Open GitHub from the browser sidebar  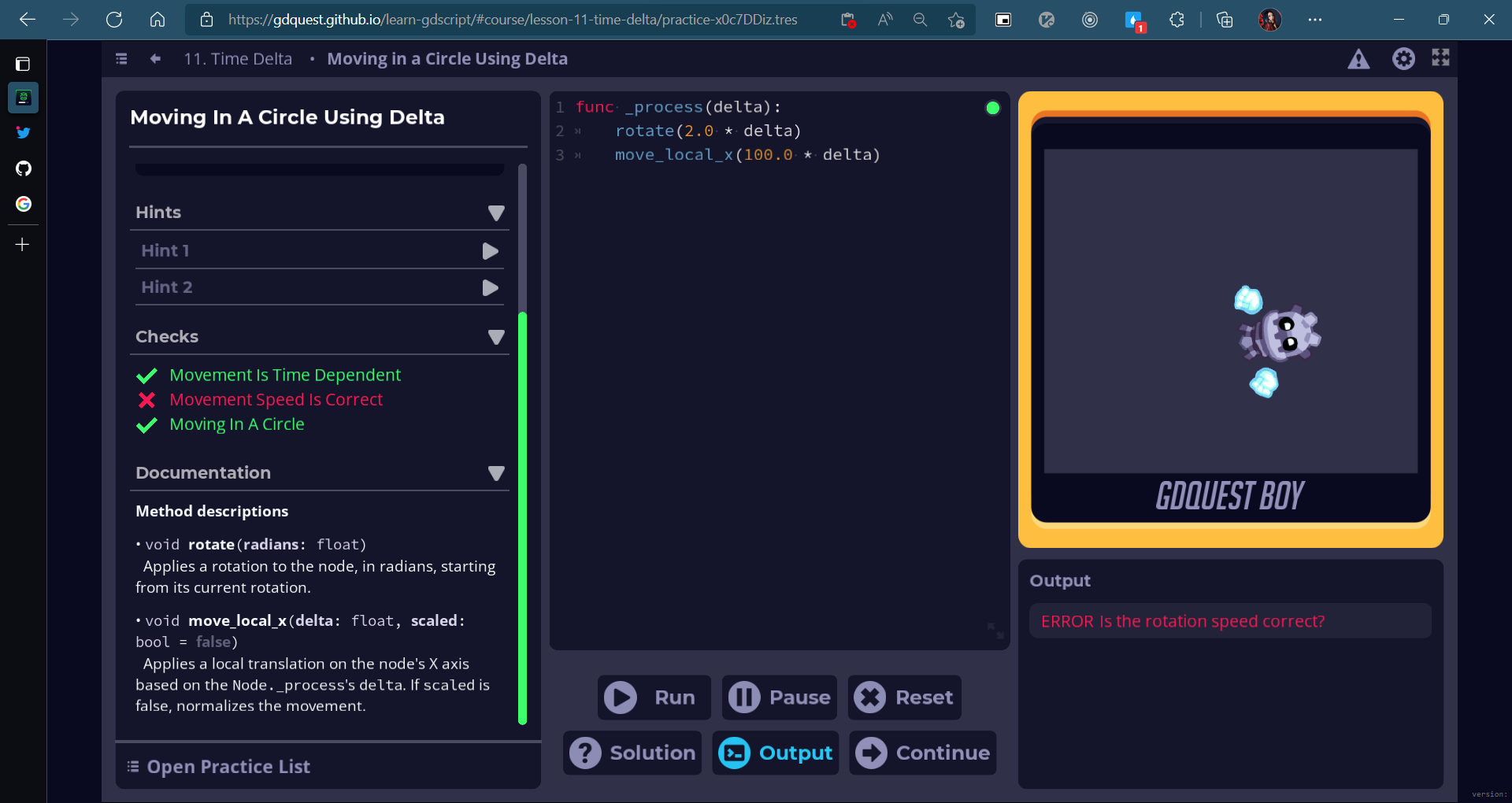point(24,168)
